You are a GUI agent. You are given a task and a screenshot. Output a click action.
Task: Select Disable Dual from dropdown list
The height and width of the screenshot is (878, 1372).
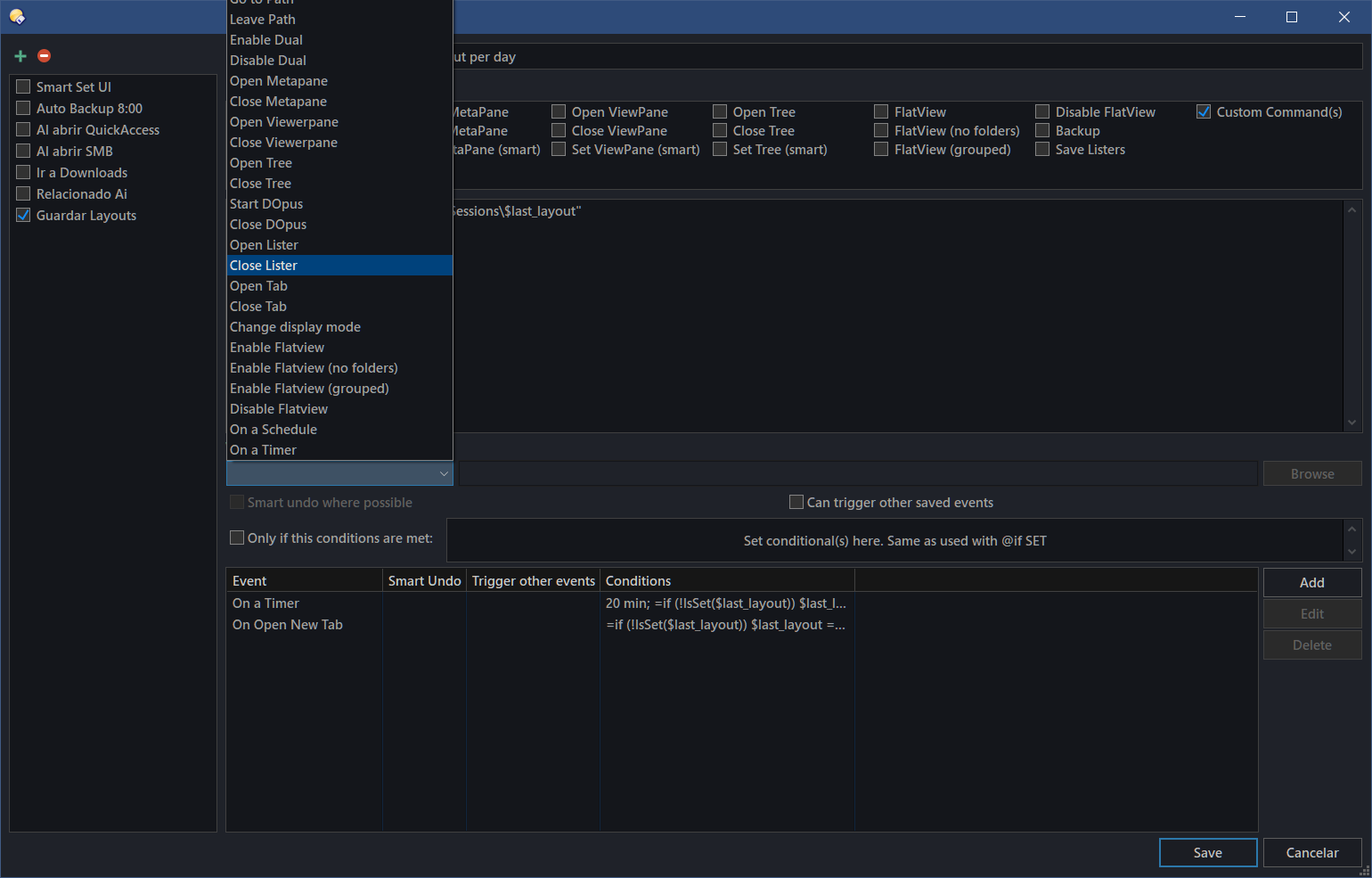(x=339, y=60)
